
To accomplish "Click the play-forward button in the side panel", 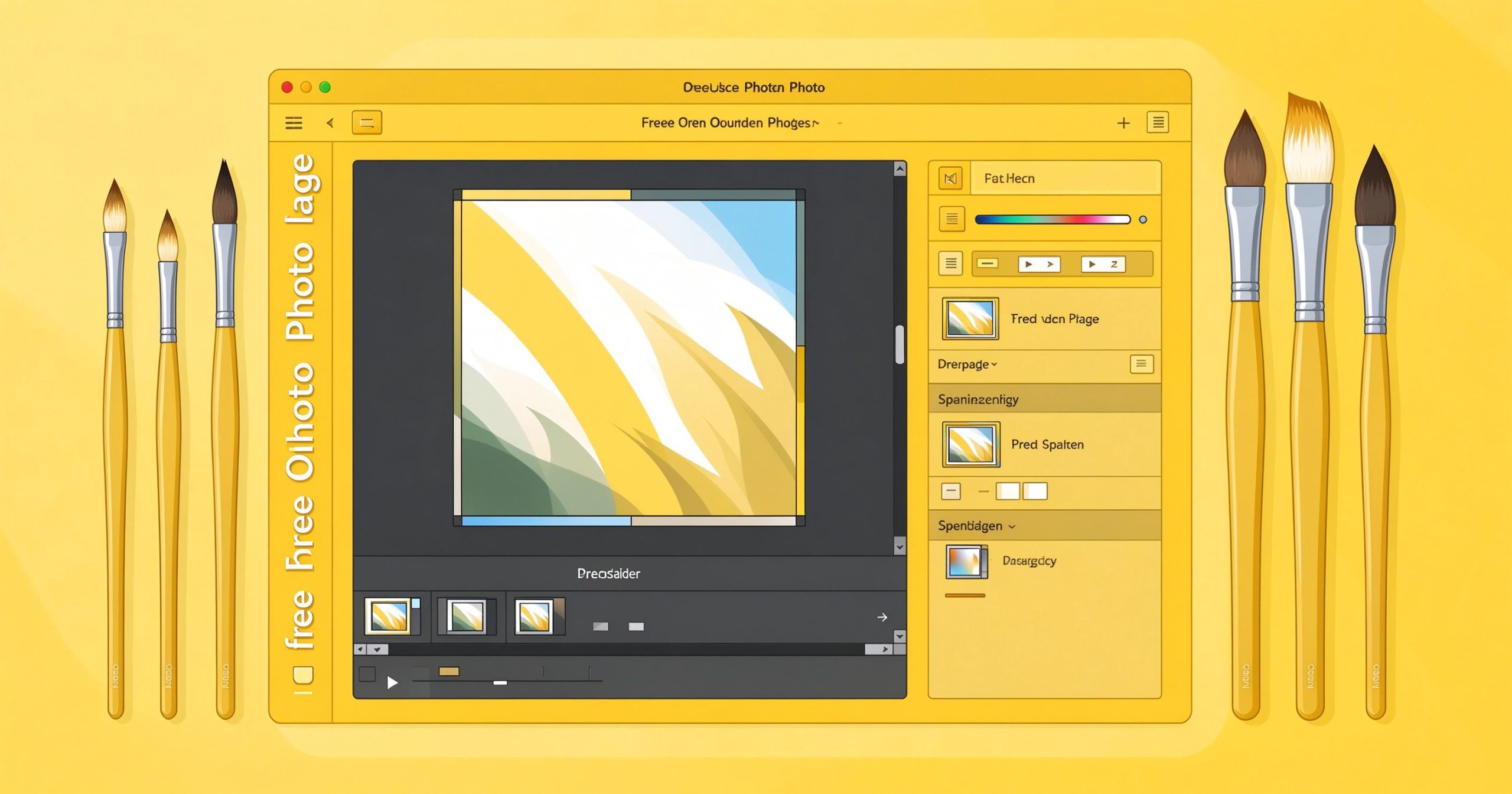I will point(1039,264).
